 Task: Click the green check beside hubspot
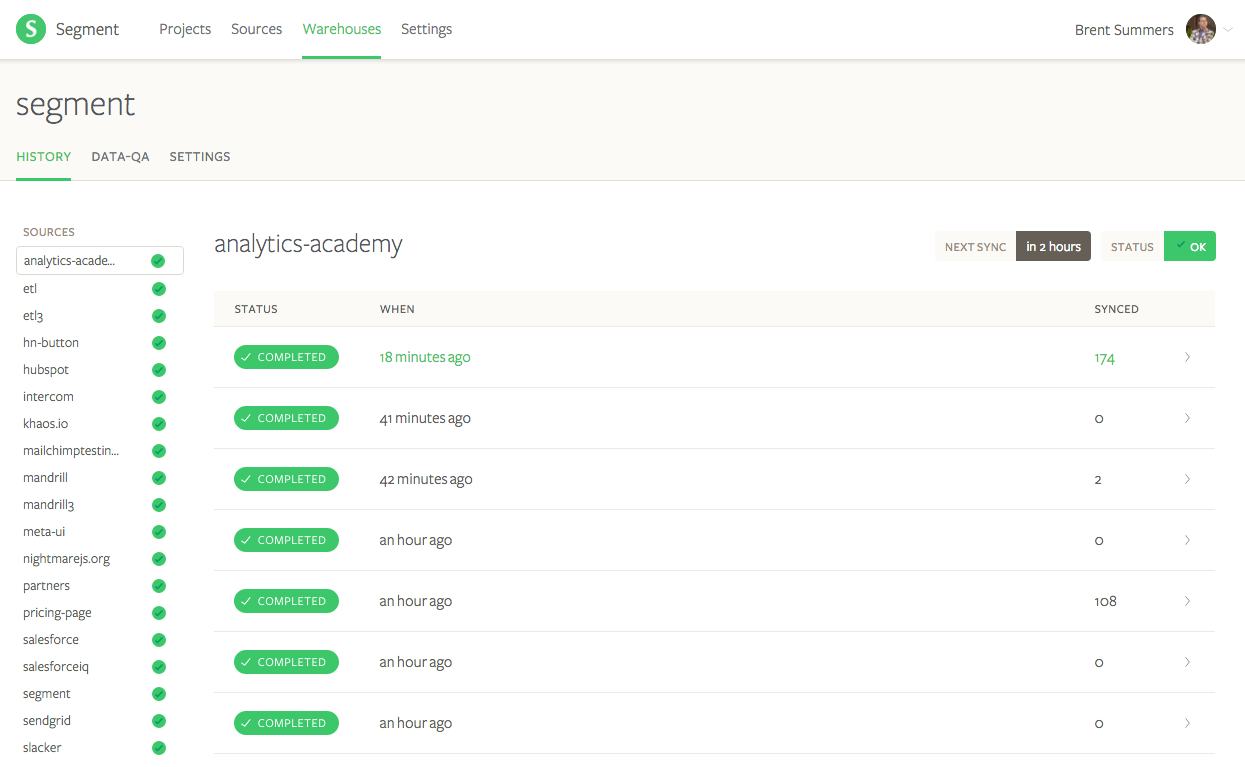coord(158,370)
